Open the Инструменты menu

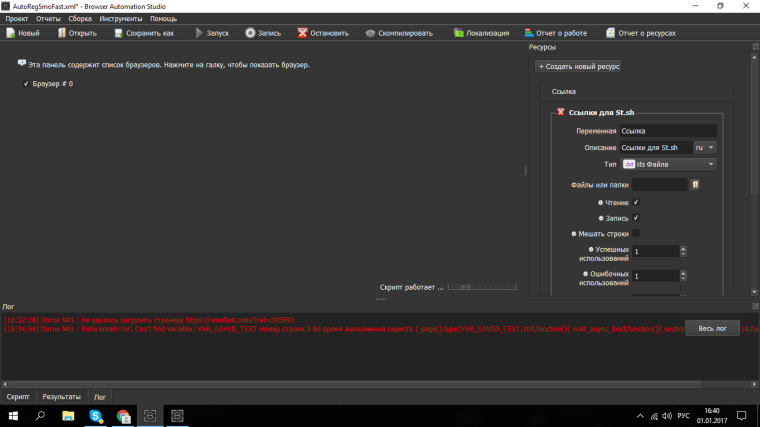[120, 19]
